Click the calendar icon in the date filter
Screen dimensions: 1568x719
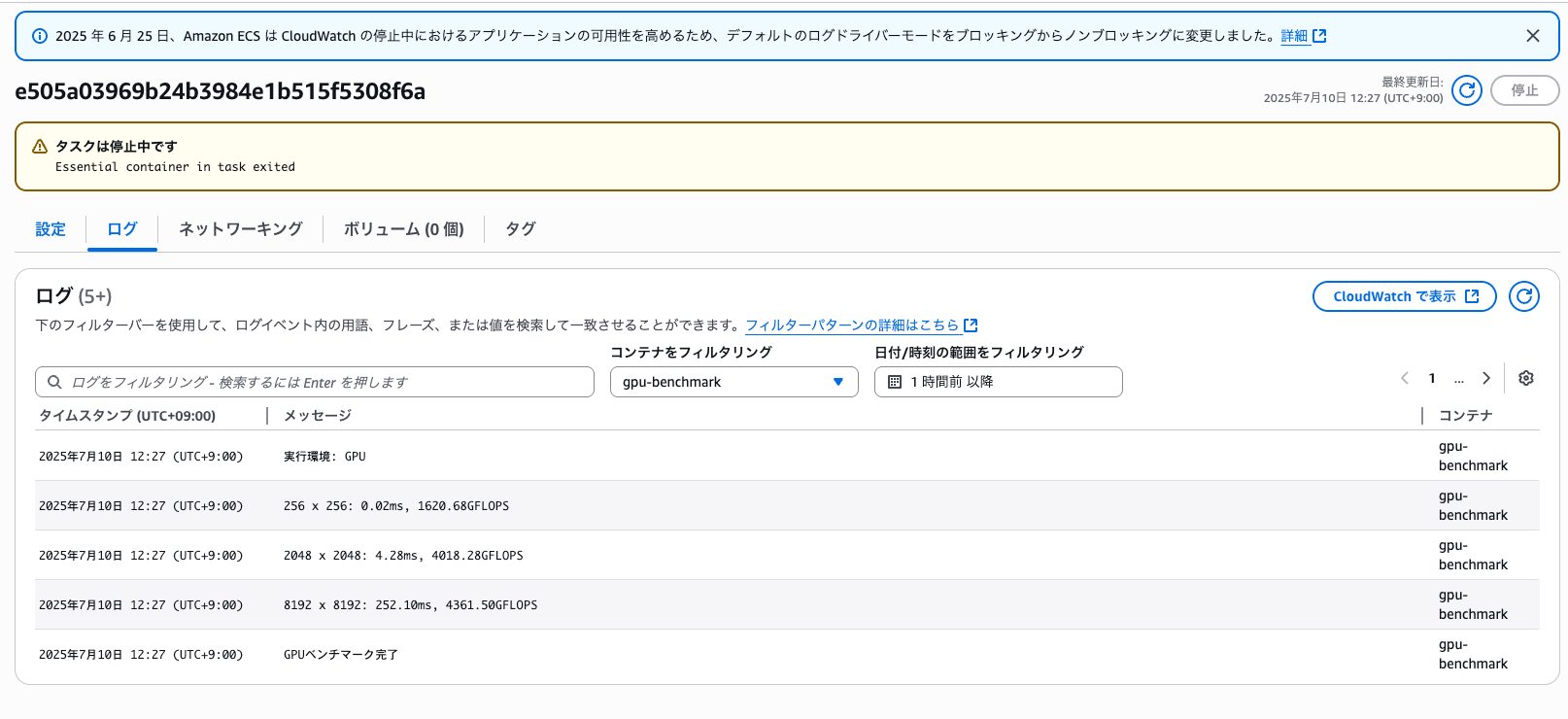[x=895, y=382]
